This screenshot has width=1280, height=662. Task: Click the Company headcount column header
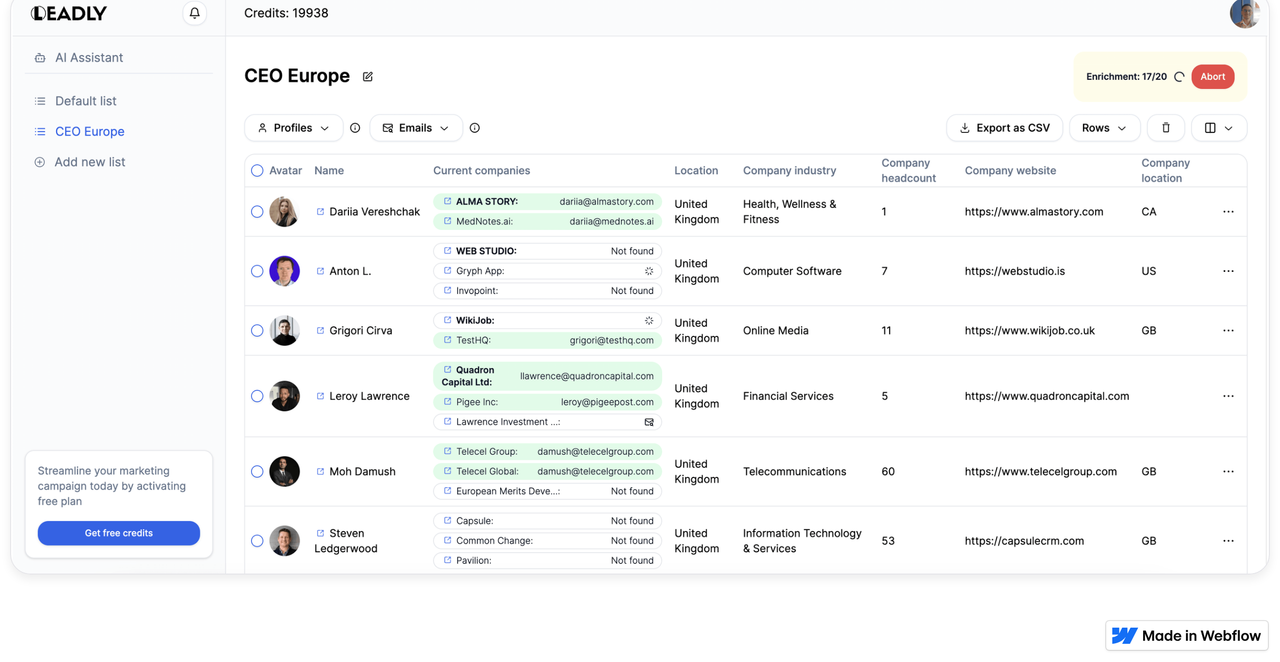pos(909,171)
